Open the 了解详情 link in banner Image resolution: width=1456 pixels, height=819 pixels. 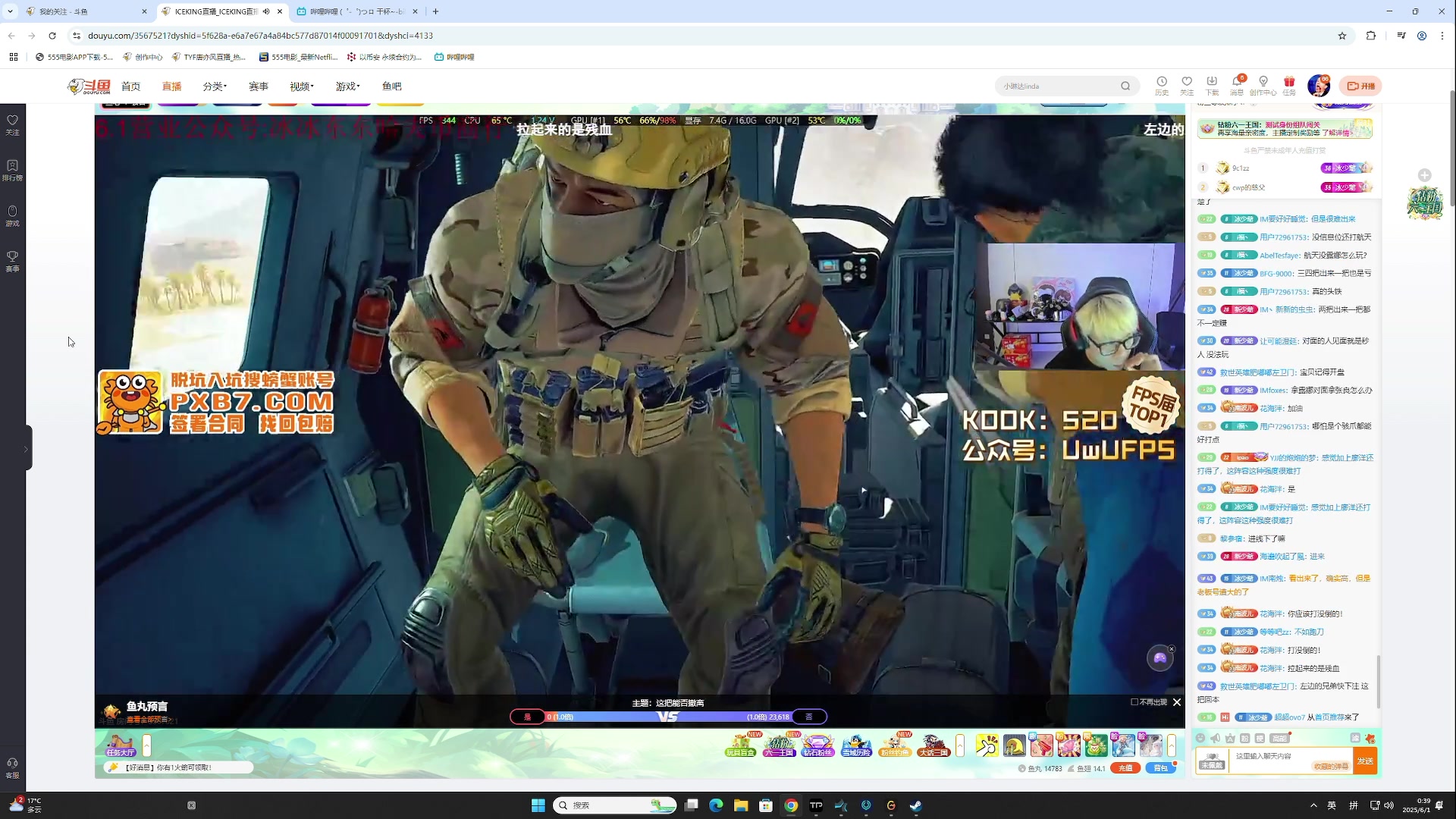1337,133
